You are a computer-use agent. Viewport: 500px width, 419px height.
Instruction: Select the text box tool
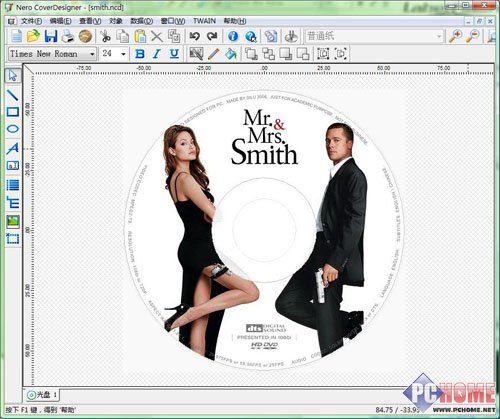(13, 165)
